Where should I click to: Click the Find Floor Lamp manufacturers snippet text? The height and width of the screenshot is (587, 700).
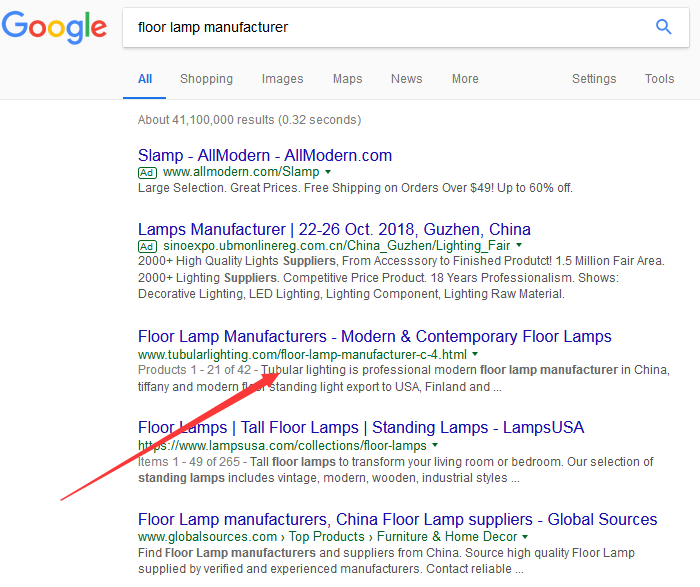[386, 561]
